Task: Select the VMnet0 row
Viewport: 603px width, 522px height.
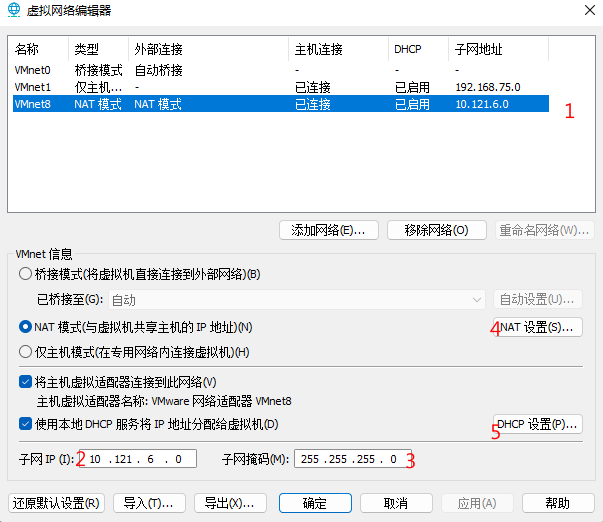Action: [281, 70]
